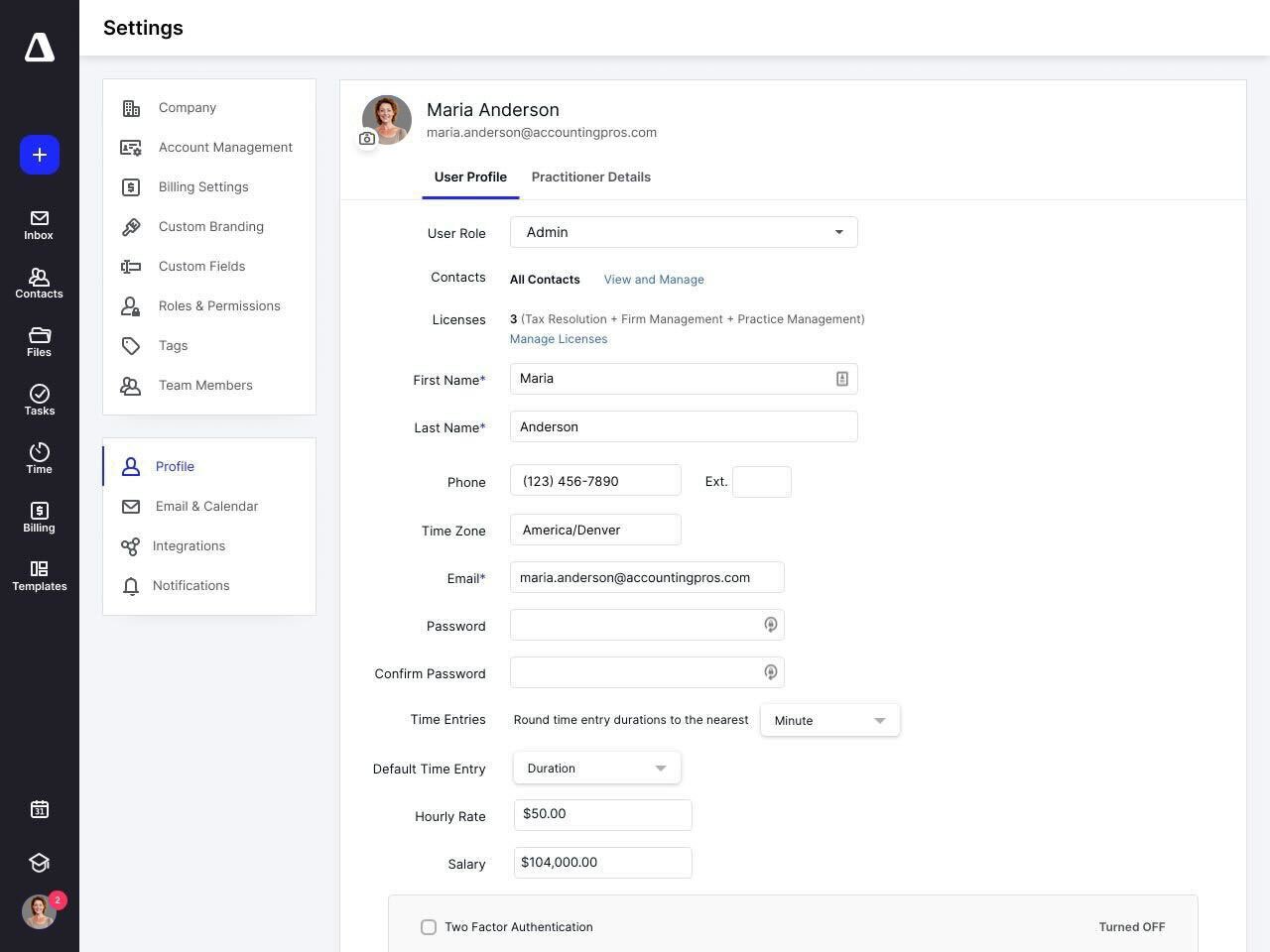Open Templates in the left sidebar
This screenshot has width=1270, height=952.
point(40,575)
